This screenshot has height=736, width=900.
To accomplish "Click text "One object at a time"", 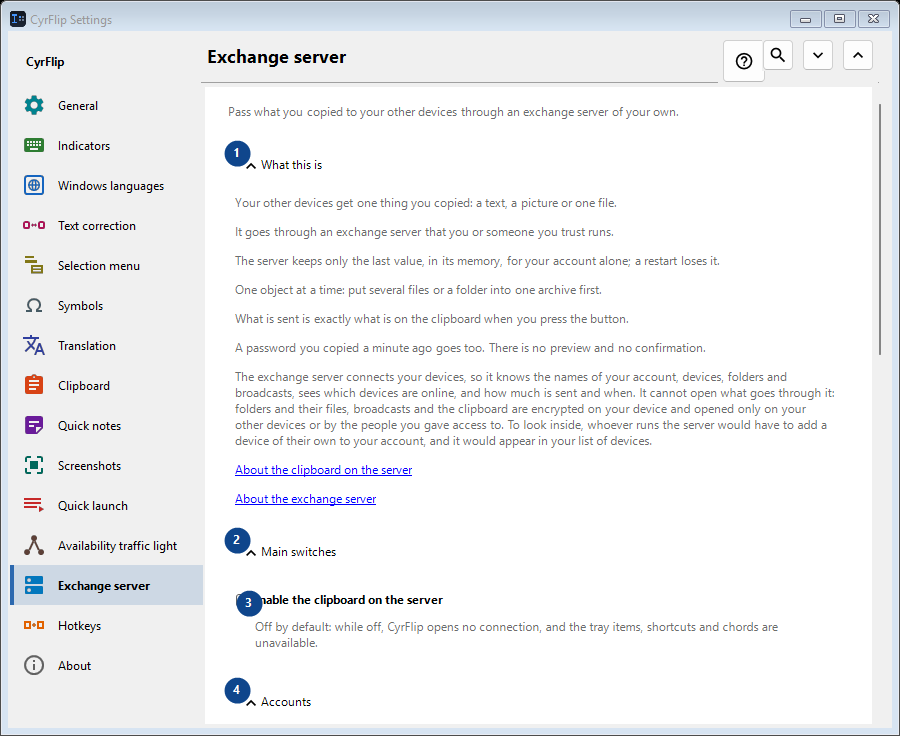I will click(289, 290).
